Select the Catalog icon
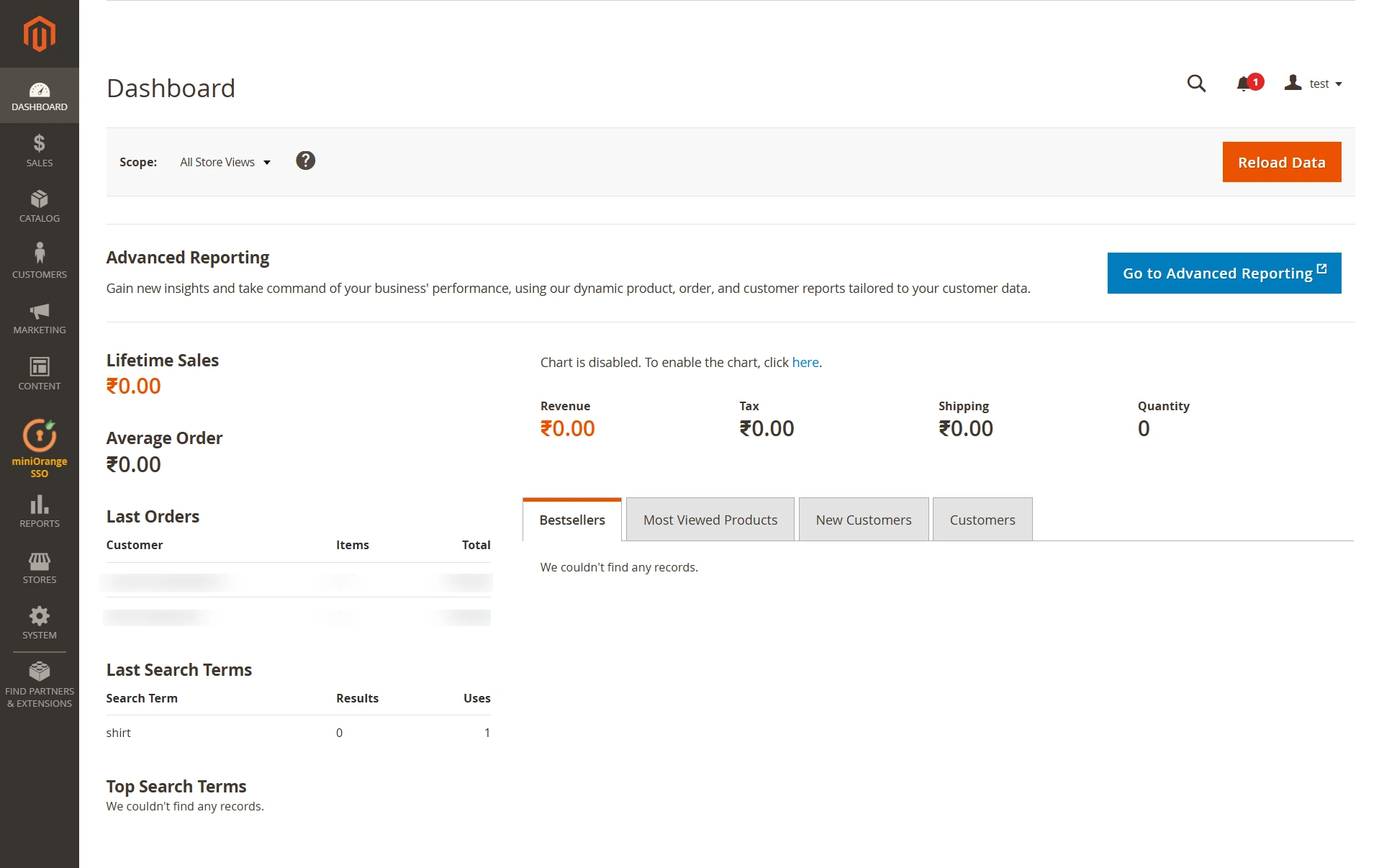This screenshot has height=868, width=1379. 40,205
